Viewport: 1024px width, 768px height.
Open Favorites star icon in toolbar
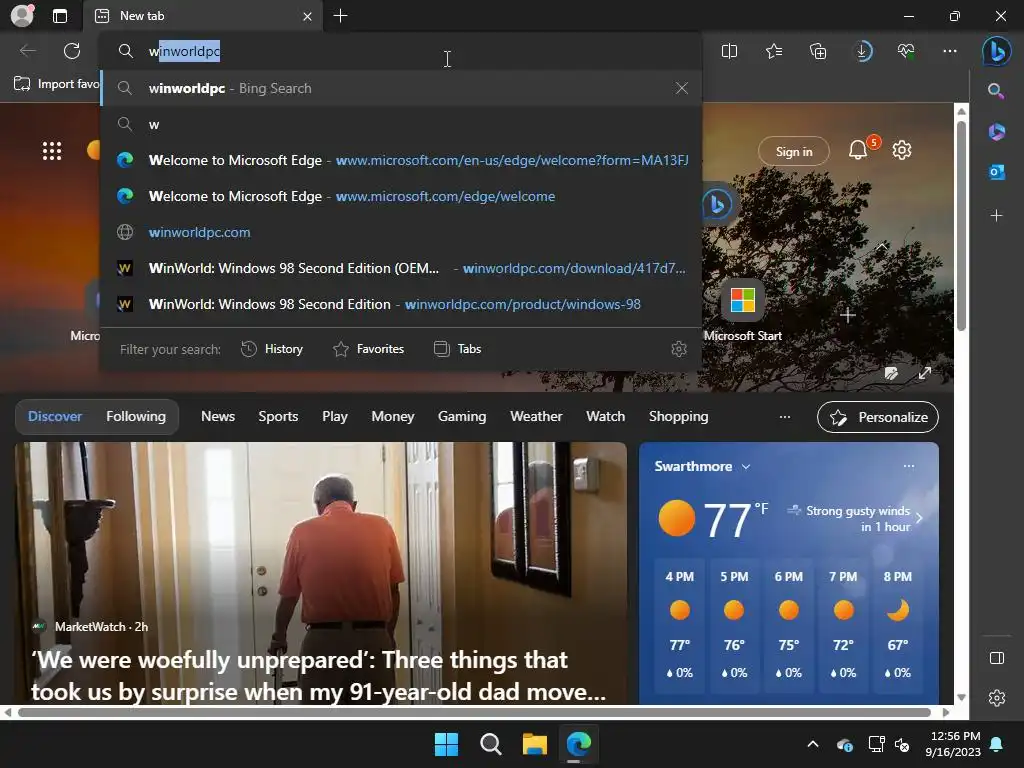774,51
